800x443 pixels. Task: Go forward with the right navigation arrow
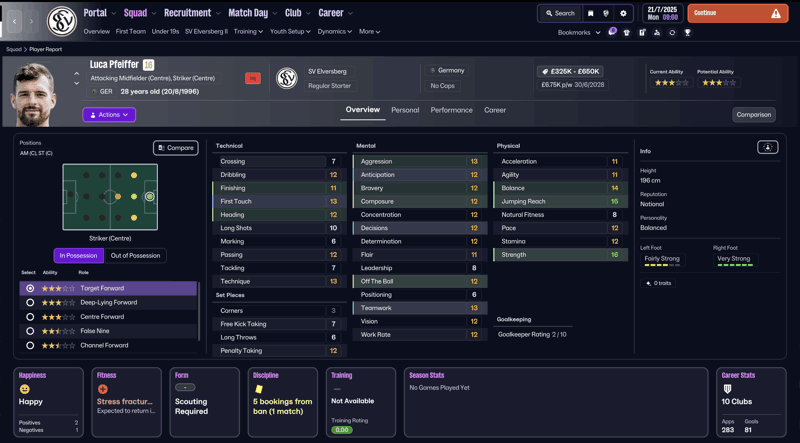click(31, 21)
